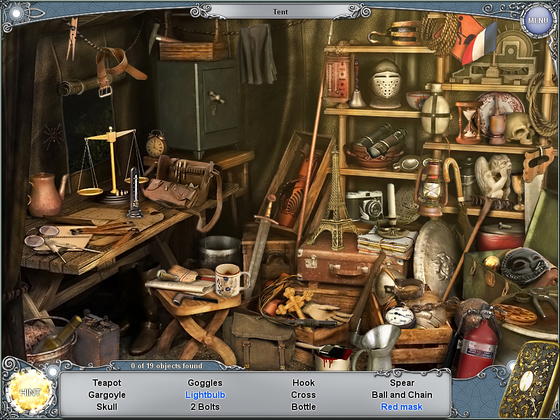Pick the white gargoyle statue on the shelf
This screenshot has height=420, width=560.
pos(493,178)
